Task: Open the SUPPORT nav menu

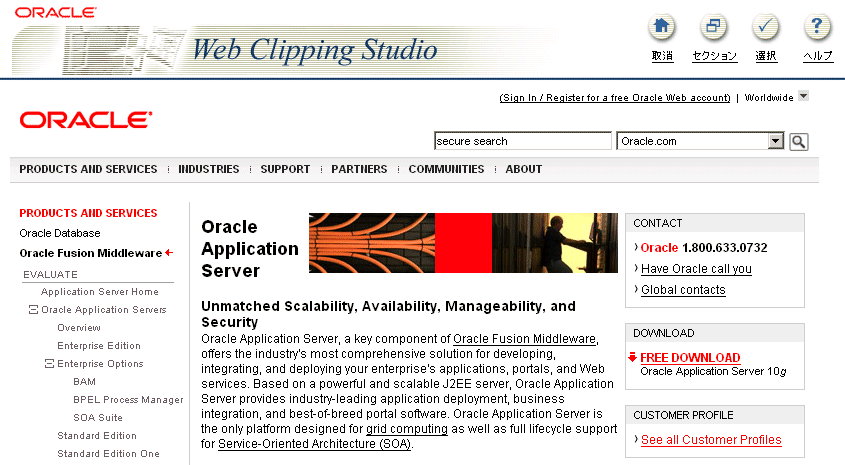Action: point(285,169)
